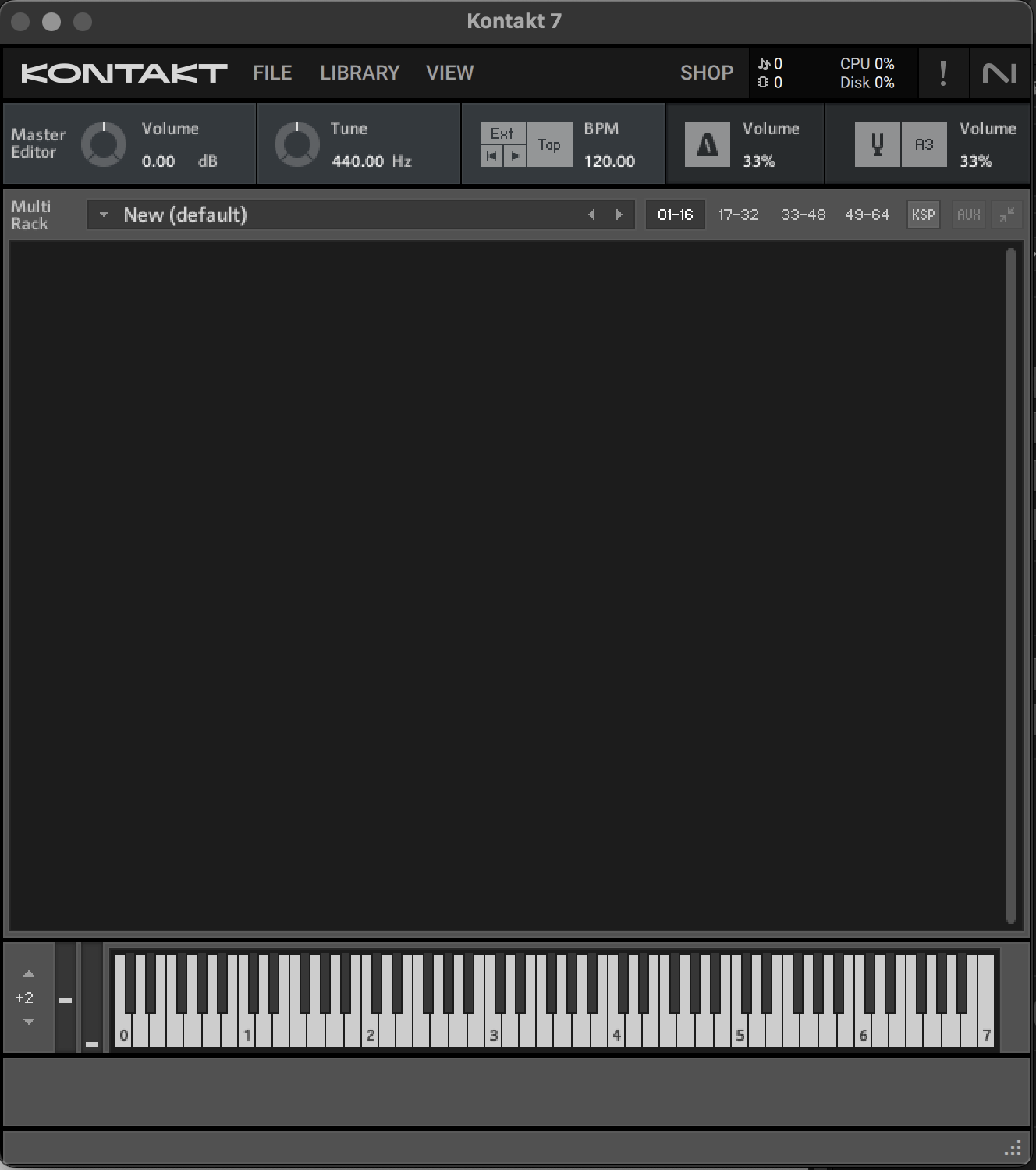Open the SHOP link
The image size is (1036, 1170).
[x=707, y=73]
